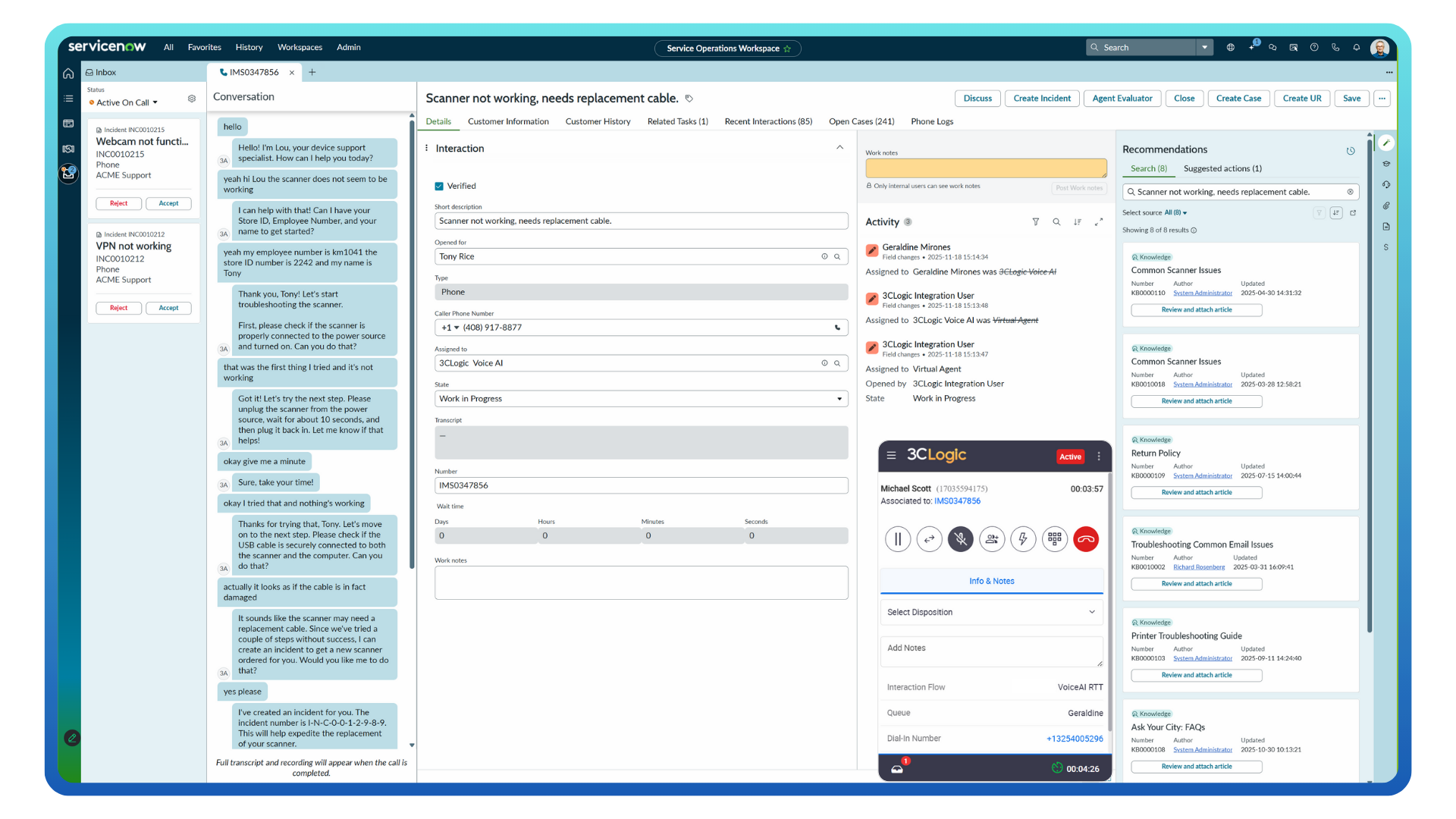Open the knowledge graduation cap panel

pyautogui.click(x=1386, y=164)
